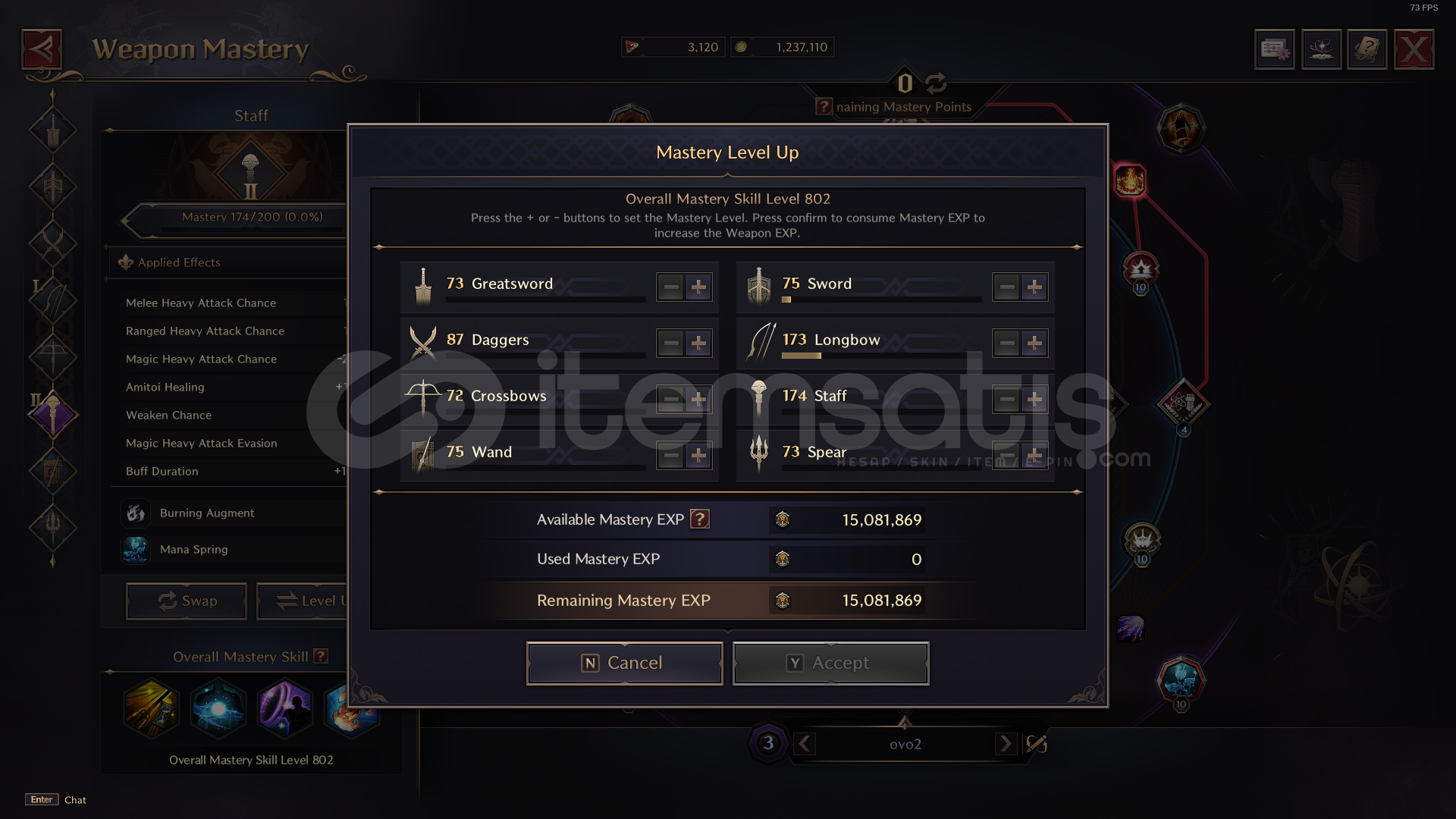The height and width of the screenshot is (819, 1456).
Task: Open Available Mastery EXP help tooltip
Action: tap(700, 519)
